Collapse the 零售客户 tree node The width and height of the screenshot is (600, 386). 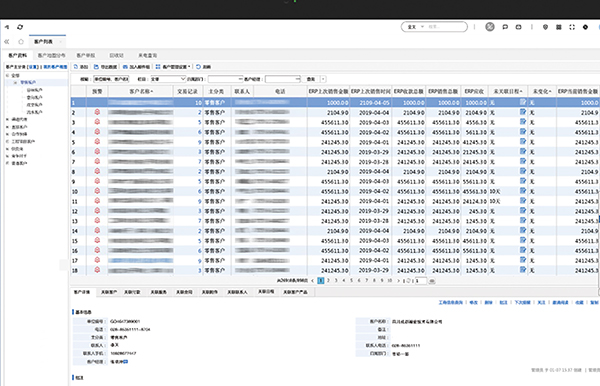tap(15, 82)
